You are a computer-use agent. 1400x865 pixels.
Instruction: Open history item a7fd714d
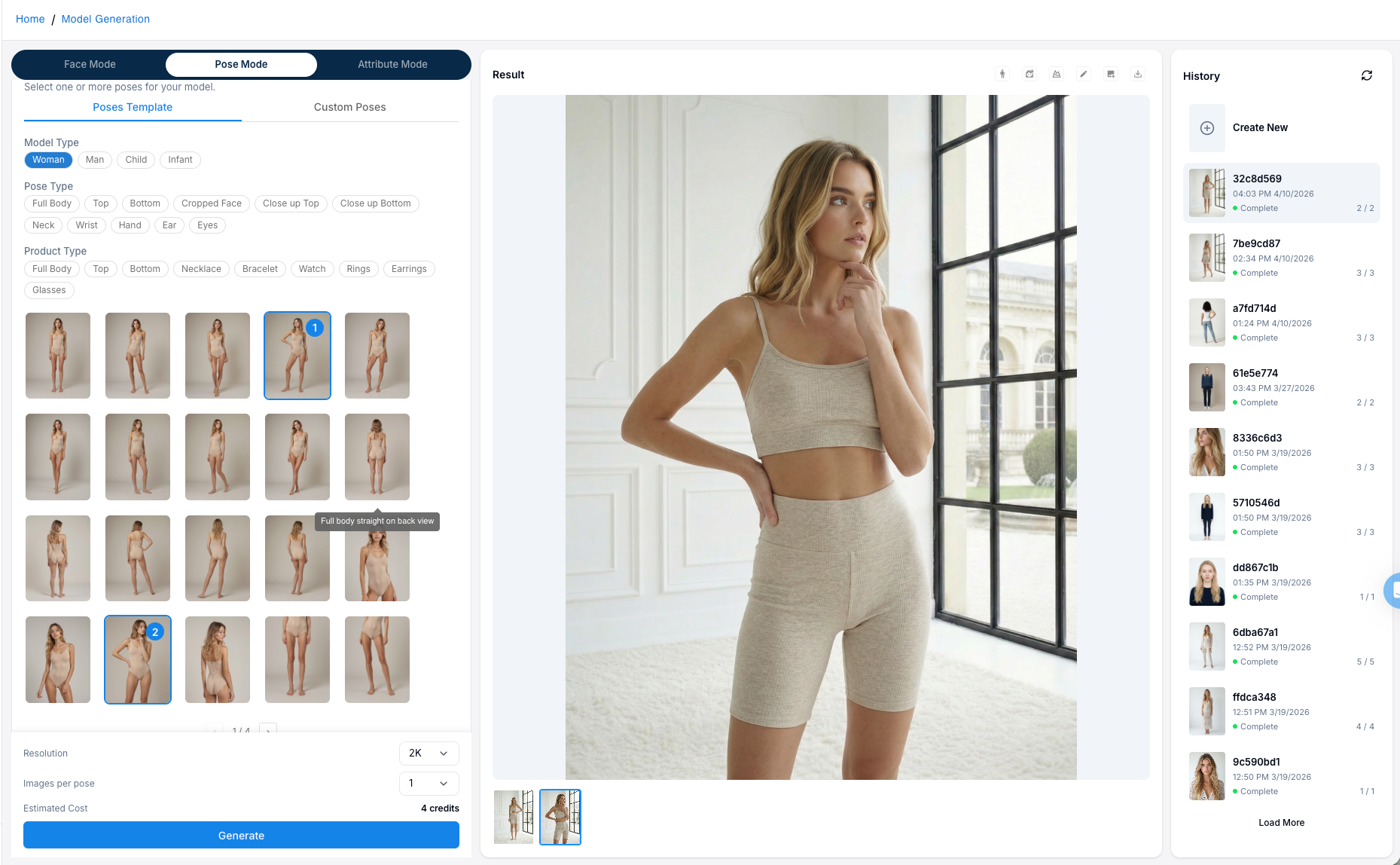[x=1282, y=322]
